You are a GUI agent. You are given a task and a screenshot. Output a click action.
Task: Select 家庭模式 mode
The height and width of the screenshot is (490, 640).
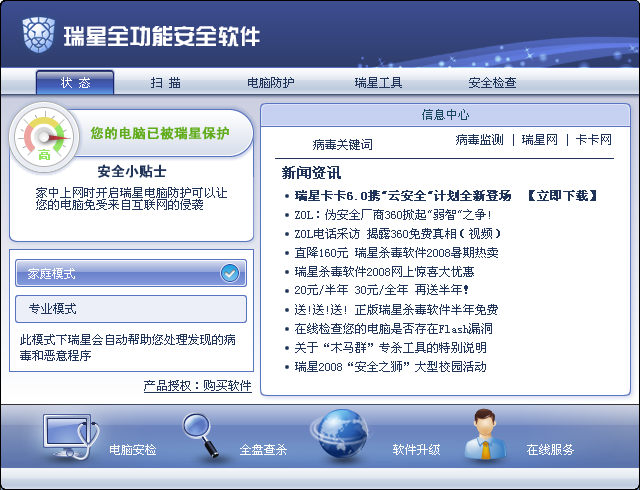[131, 273]
